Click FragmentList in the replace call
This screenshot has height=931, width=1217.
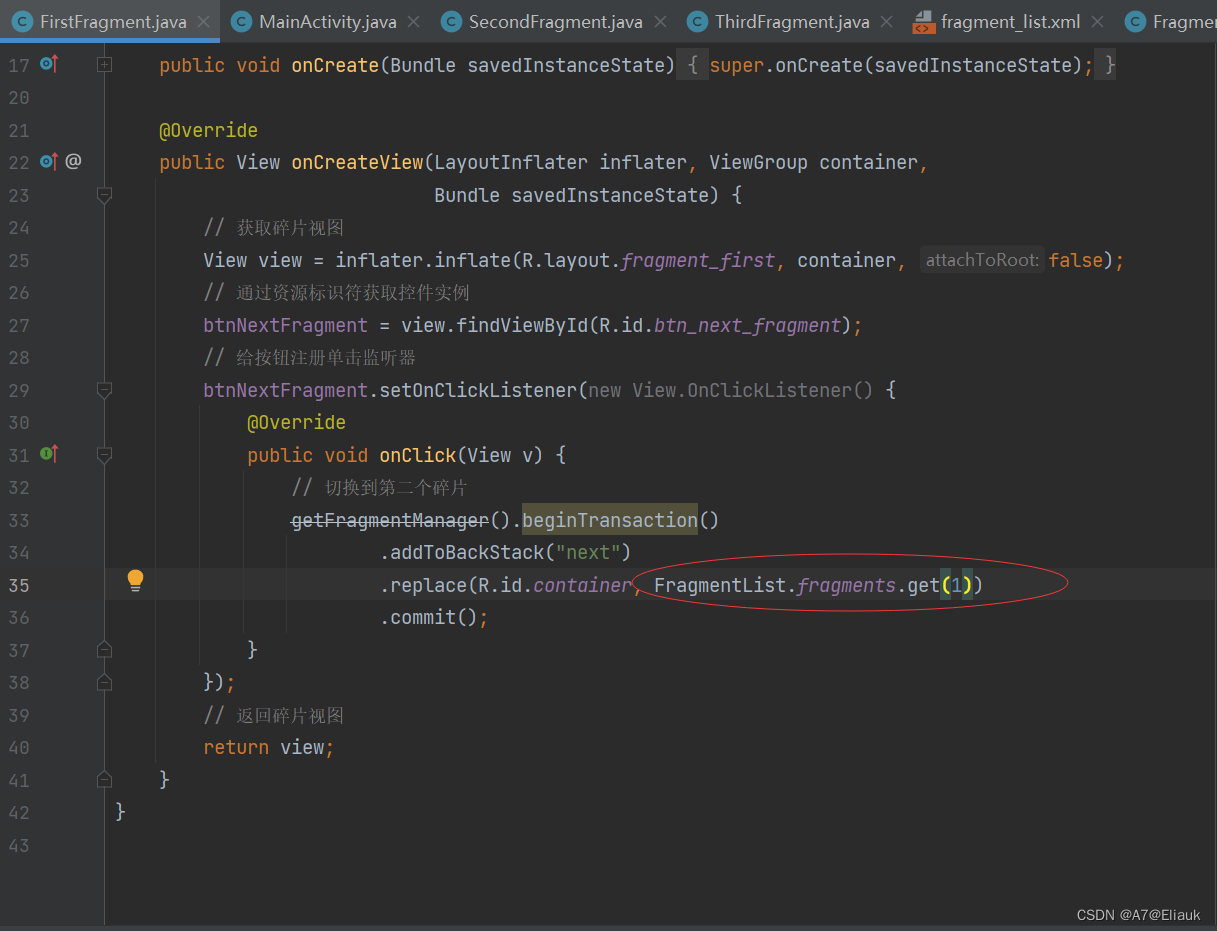pos(720,585)
